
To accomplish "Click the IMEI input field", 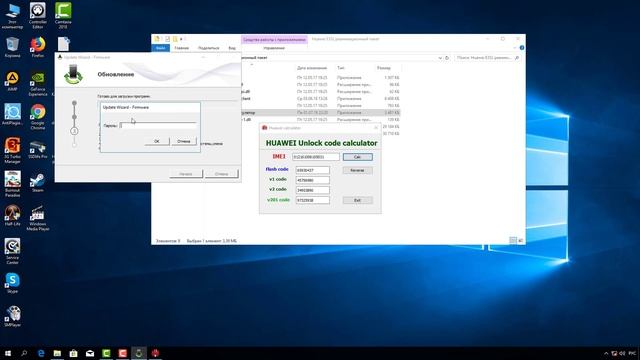I will [316, 157].
